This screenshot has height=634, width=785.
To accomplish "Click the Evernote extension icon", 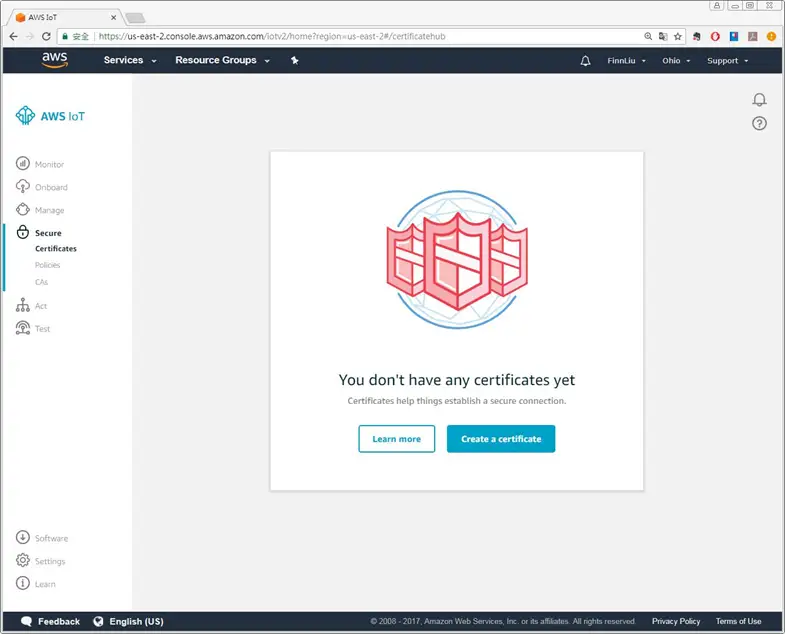I will (x=696, y=36).
